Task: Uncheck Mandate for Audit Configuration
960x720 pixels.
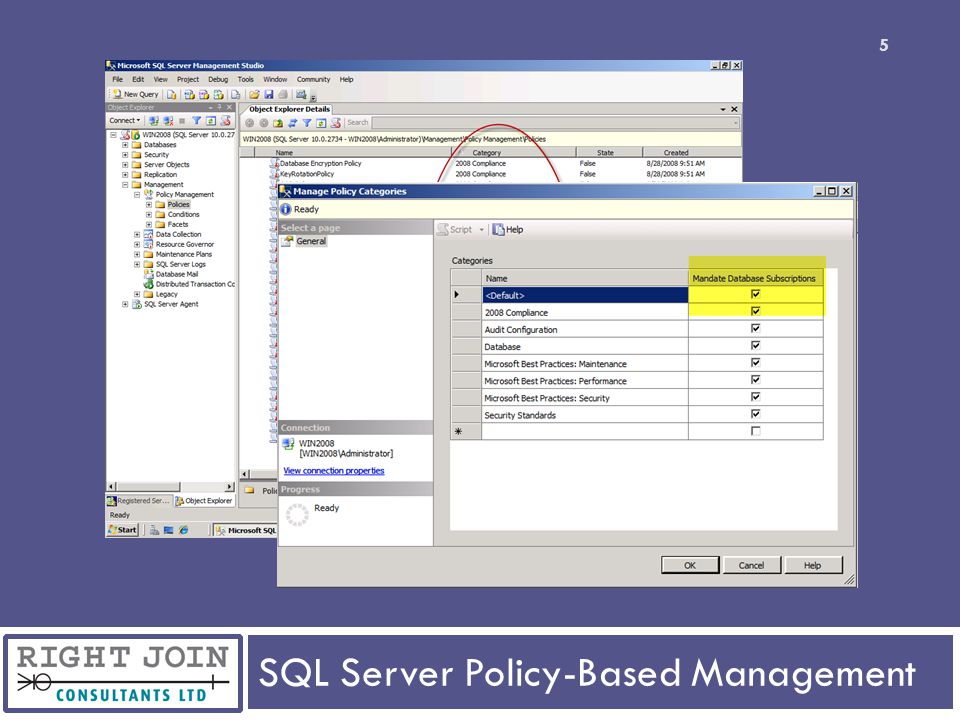Action: pos(756,328)
